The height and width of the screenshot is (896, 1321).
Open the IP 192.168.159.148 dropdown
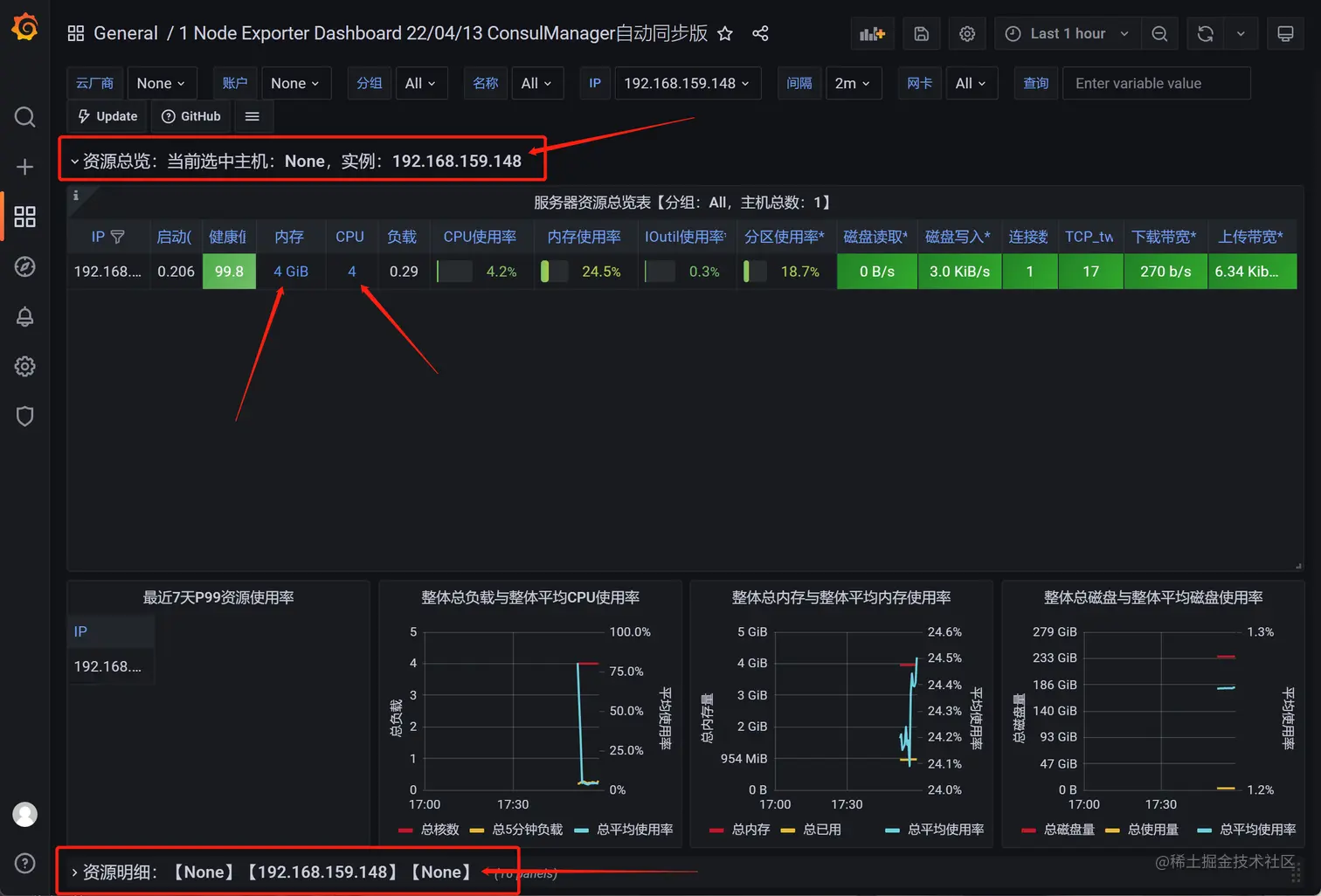(688, 83)
